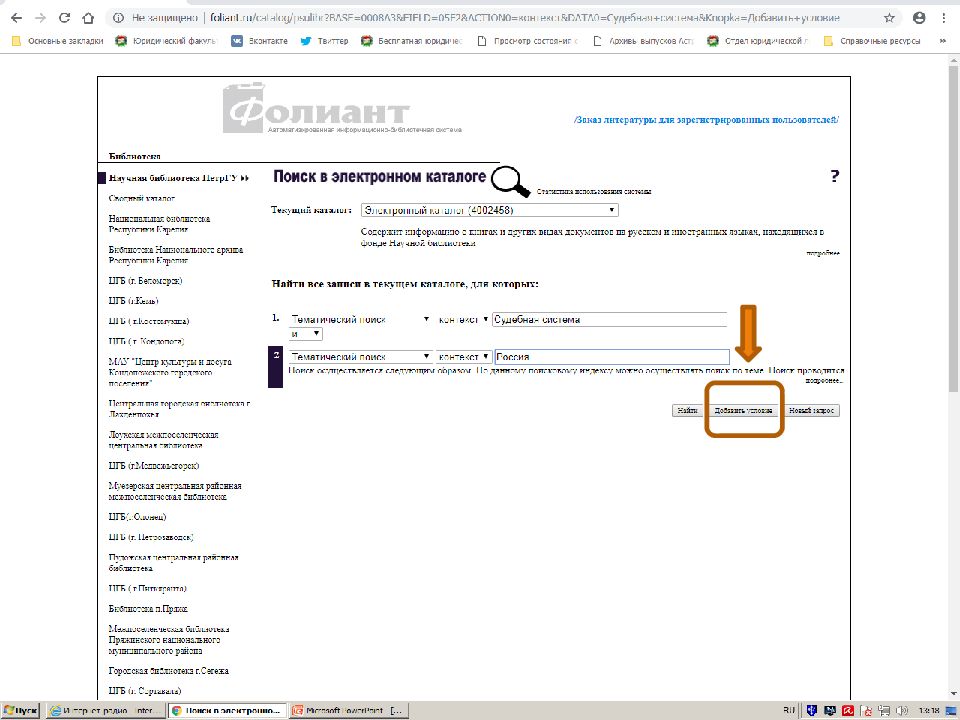Open the Windows Пуск start menu
Image resolution: width=960 pixels, height=720 pixels.
pyautogui.click(x=20, y=710)
